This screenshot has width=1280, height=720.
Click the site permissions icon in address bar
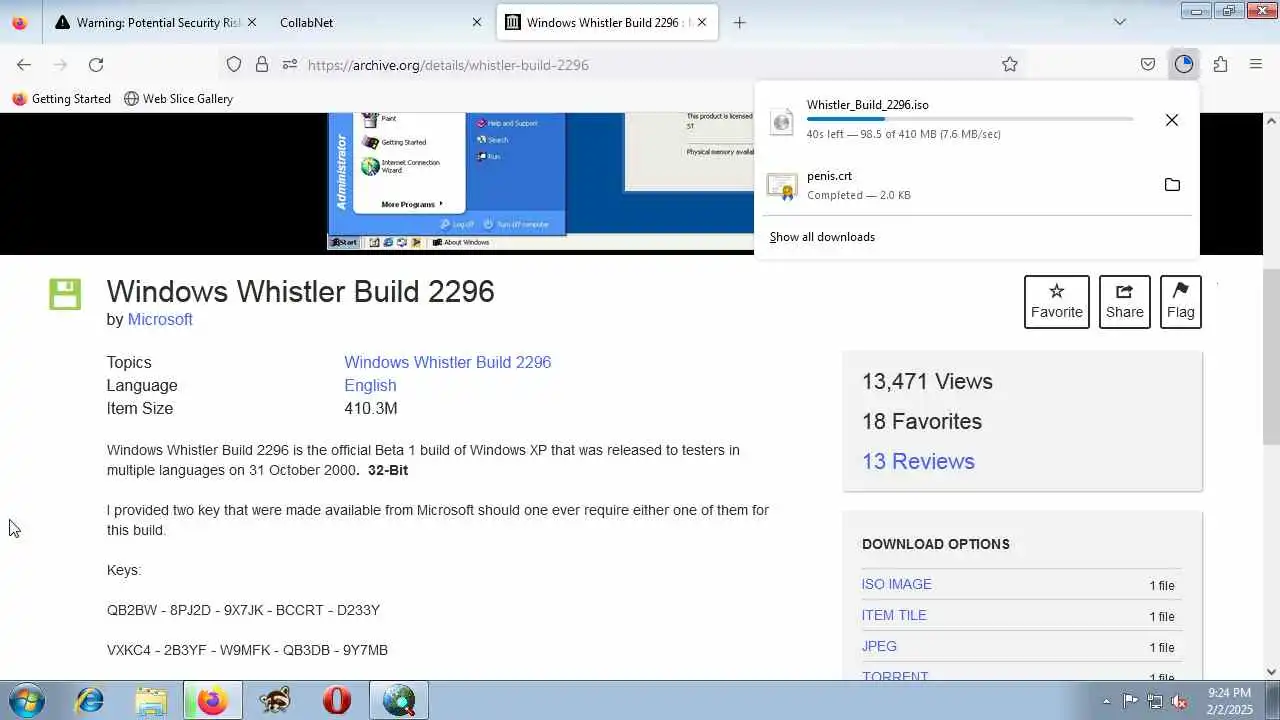pyautogui.click(x=290, y=64)
